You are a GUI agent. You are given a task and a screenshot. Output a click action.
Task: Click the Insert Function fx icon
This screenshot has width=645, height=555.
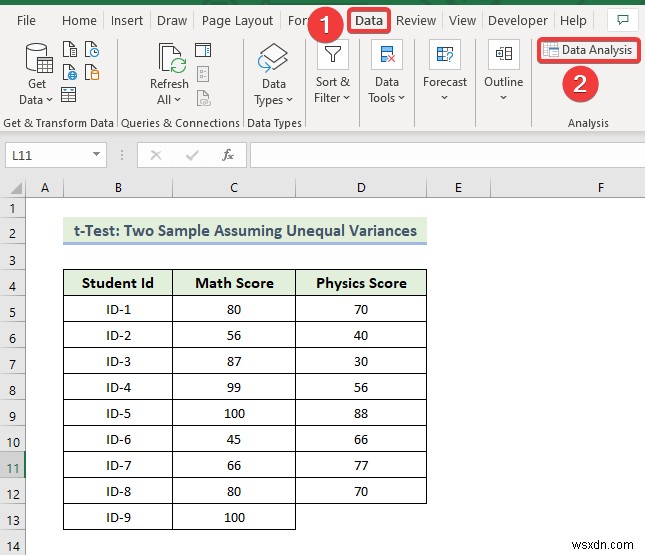pos(228,155)
